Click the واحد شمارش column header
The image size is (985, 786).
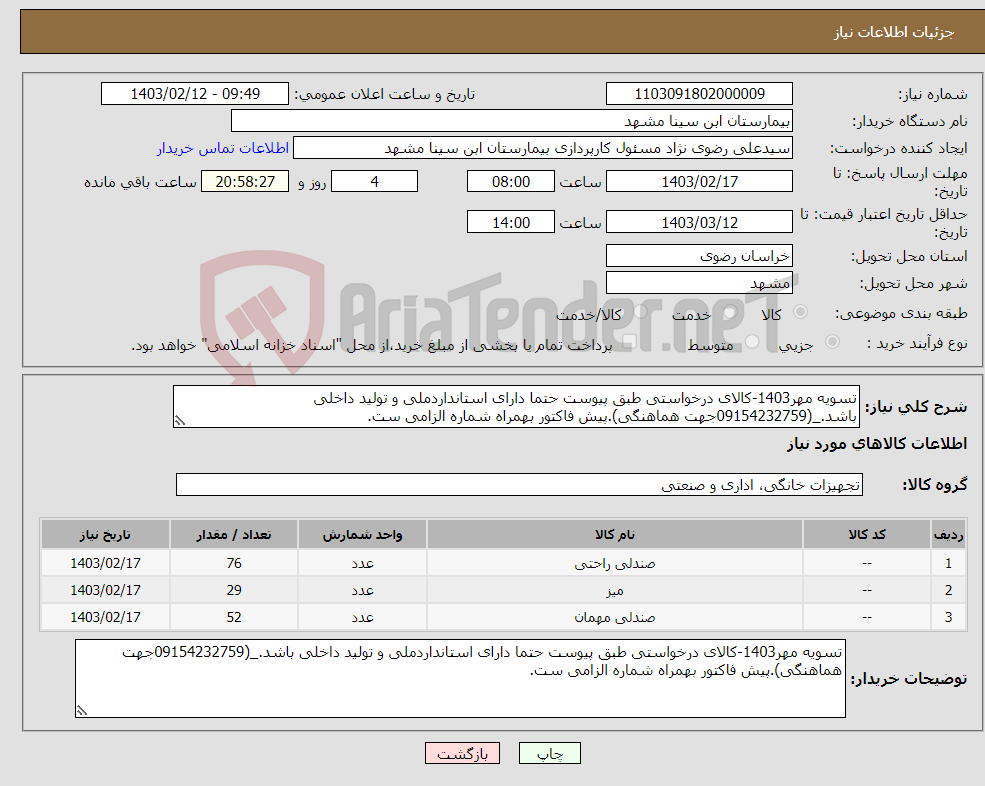362,535
